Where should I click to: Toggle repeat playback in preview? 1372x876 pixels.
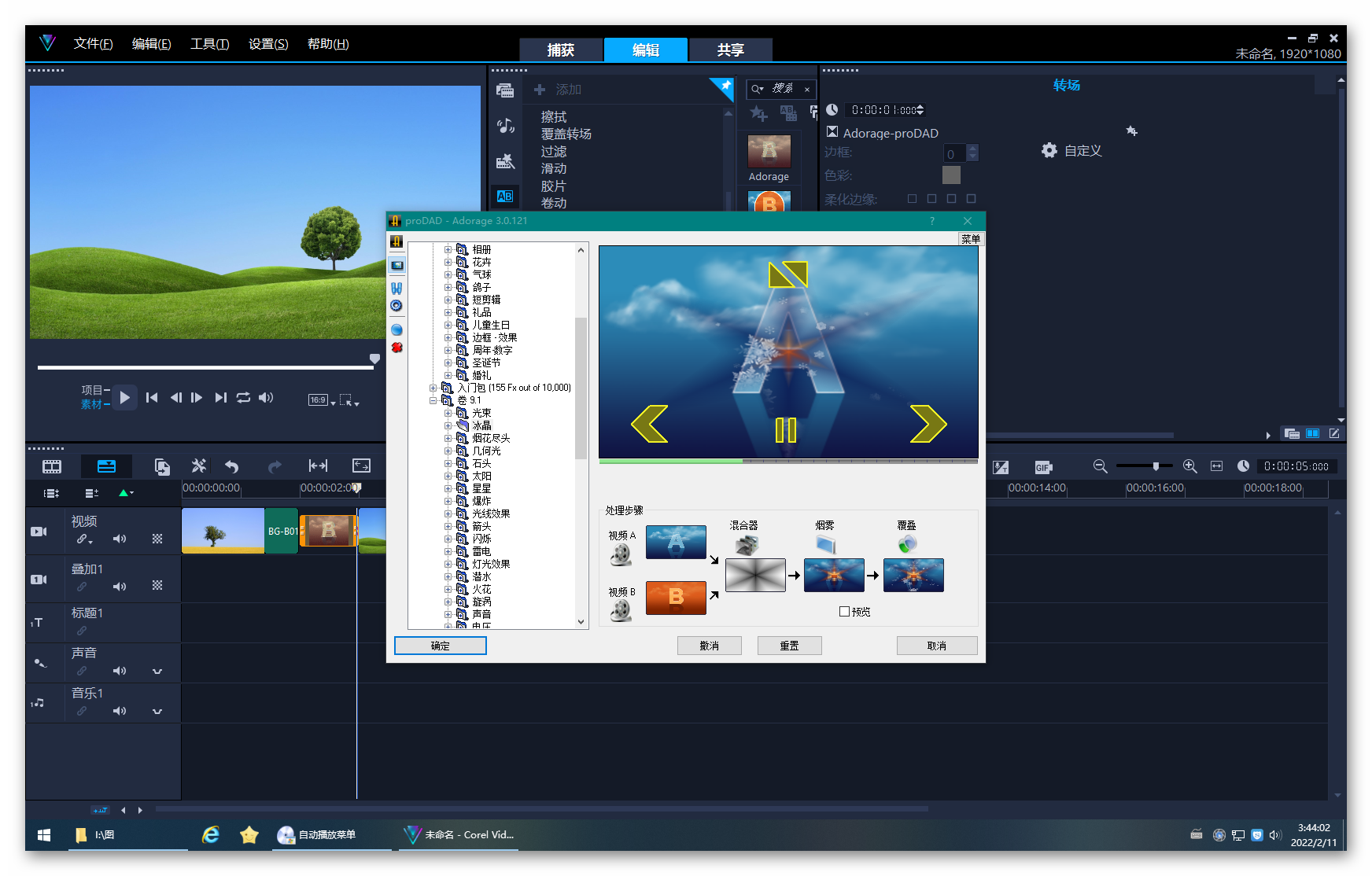(x=243, y=398)
